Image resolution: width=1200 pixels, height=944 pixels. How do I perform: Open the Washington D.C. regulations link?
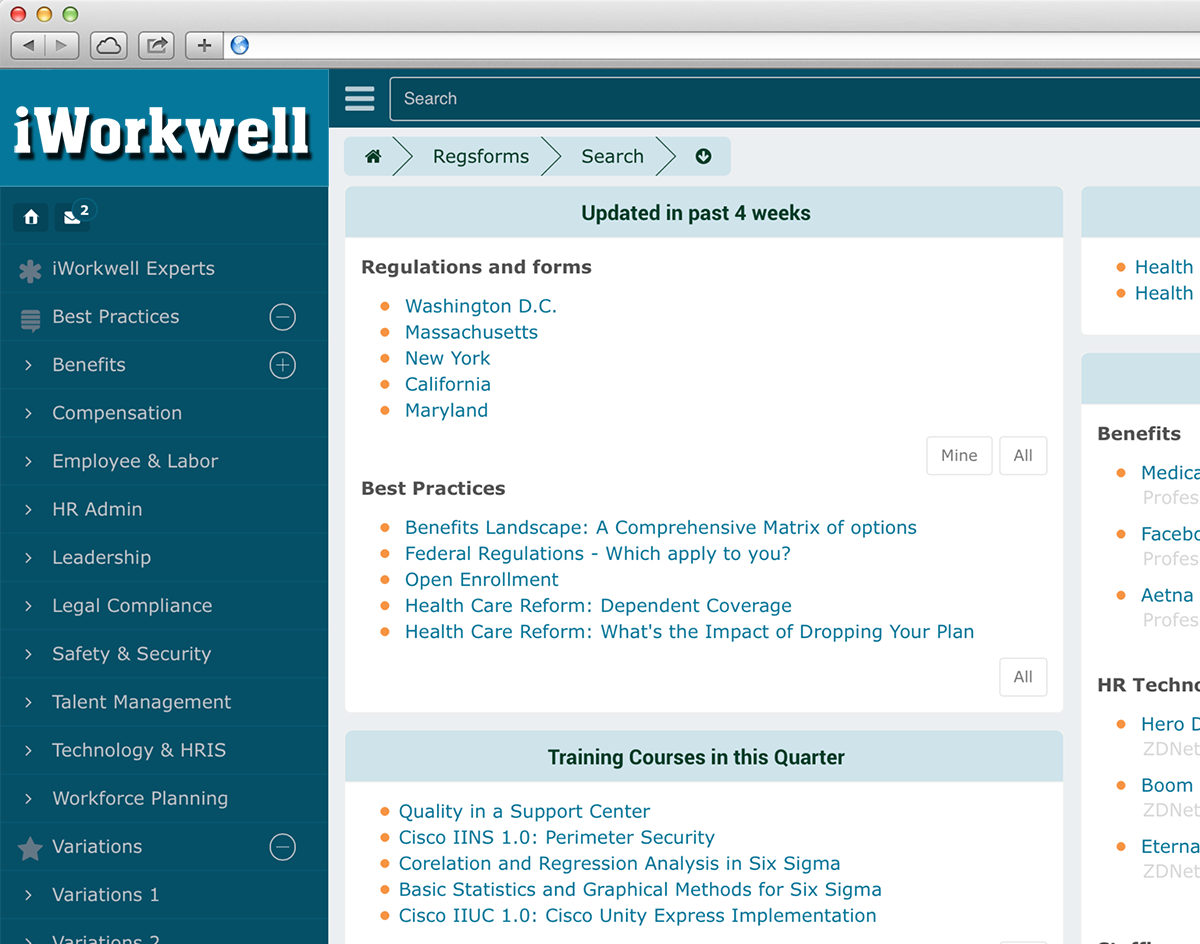coord(480,306)
